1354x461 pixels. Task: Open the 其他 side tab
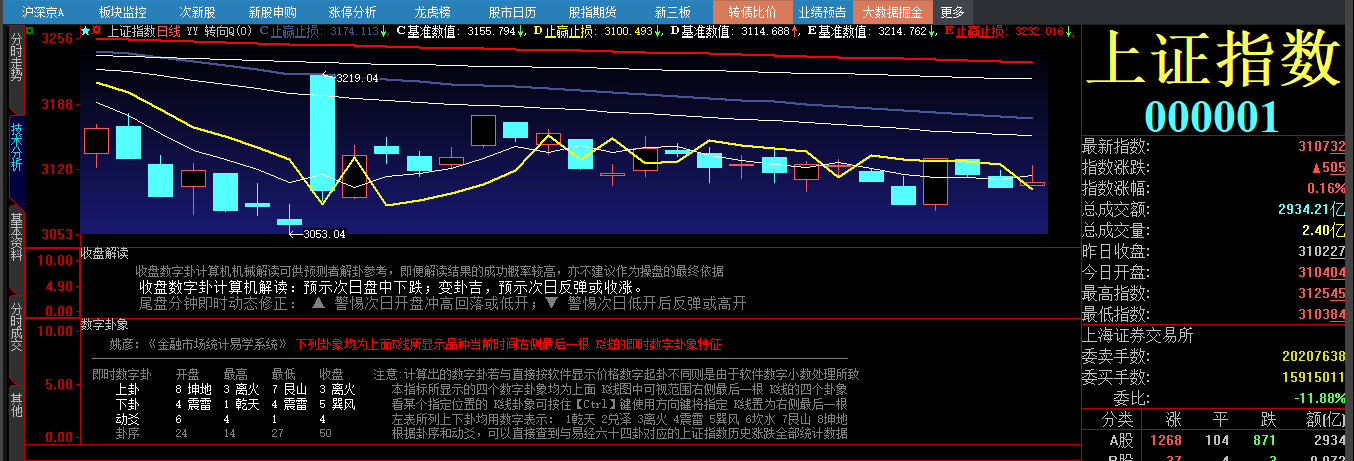pyautogui.click(x=16, y=406)
